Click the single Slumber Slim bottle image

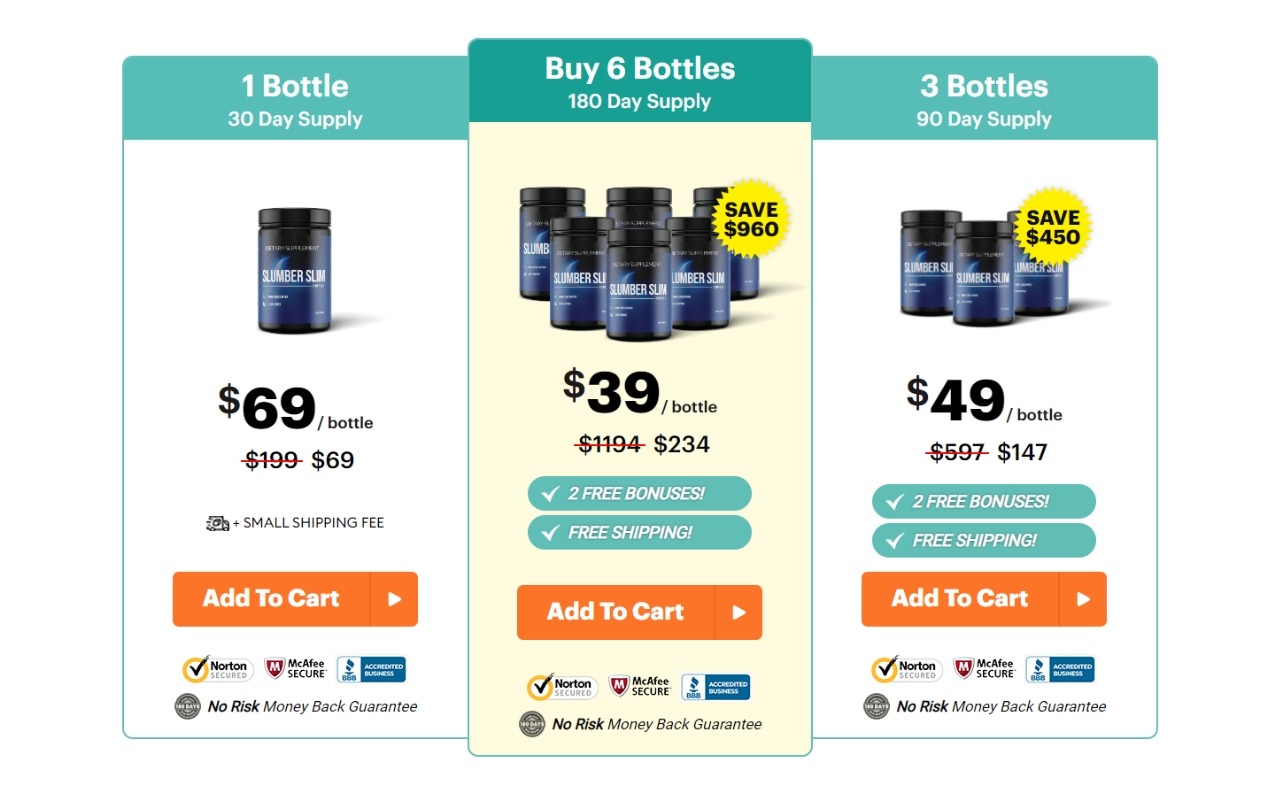296,270
